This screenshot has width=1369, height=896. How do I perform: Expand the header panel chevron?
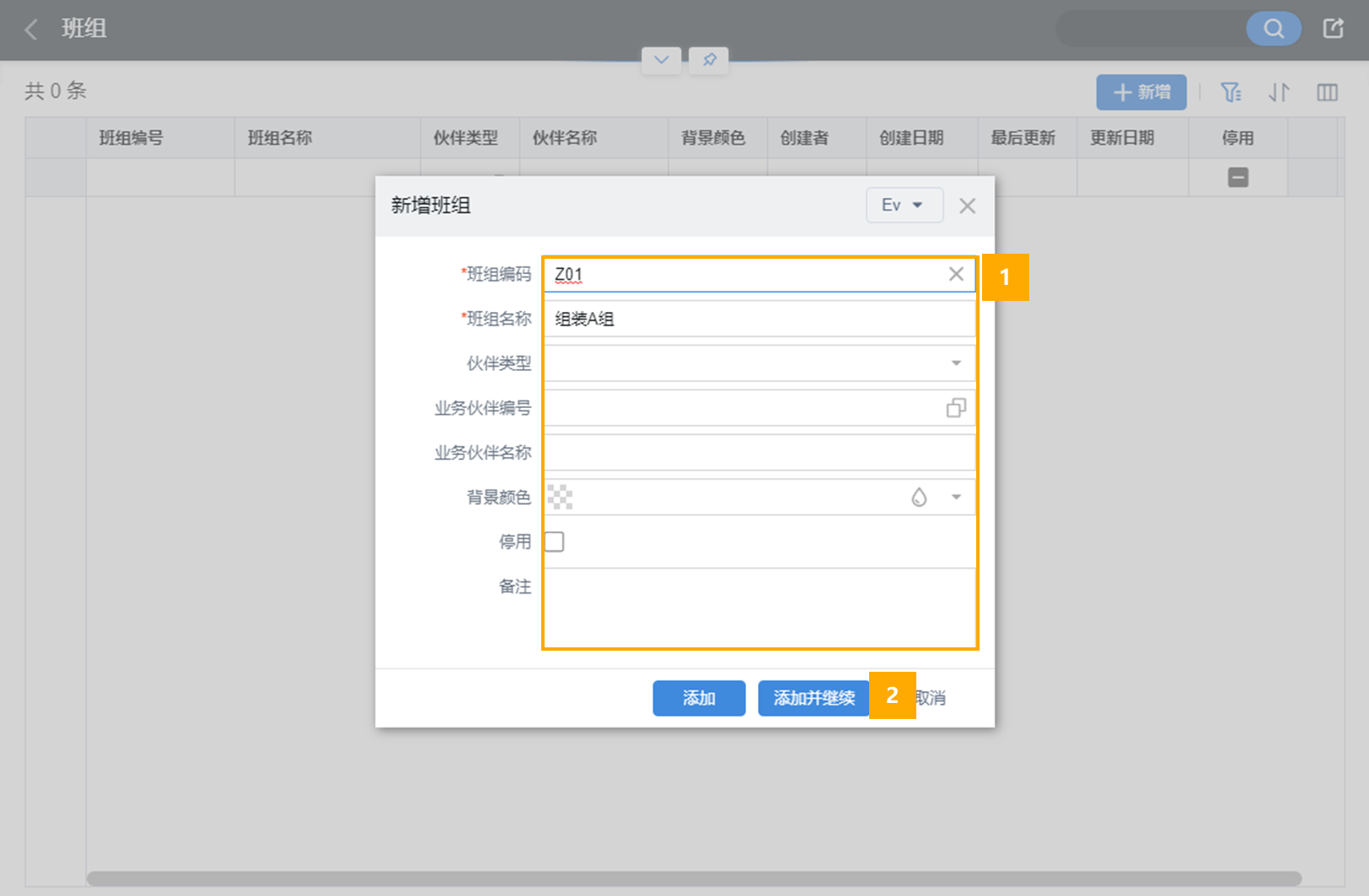coord(662,60)
